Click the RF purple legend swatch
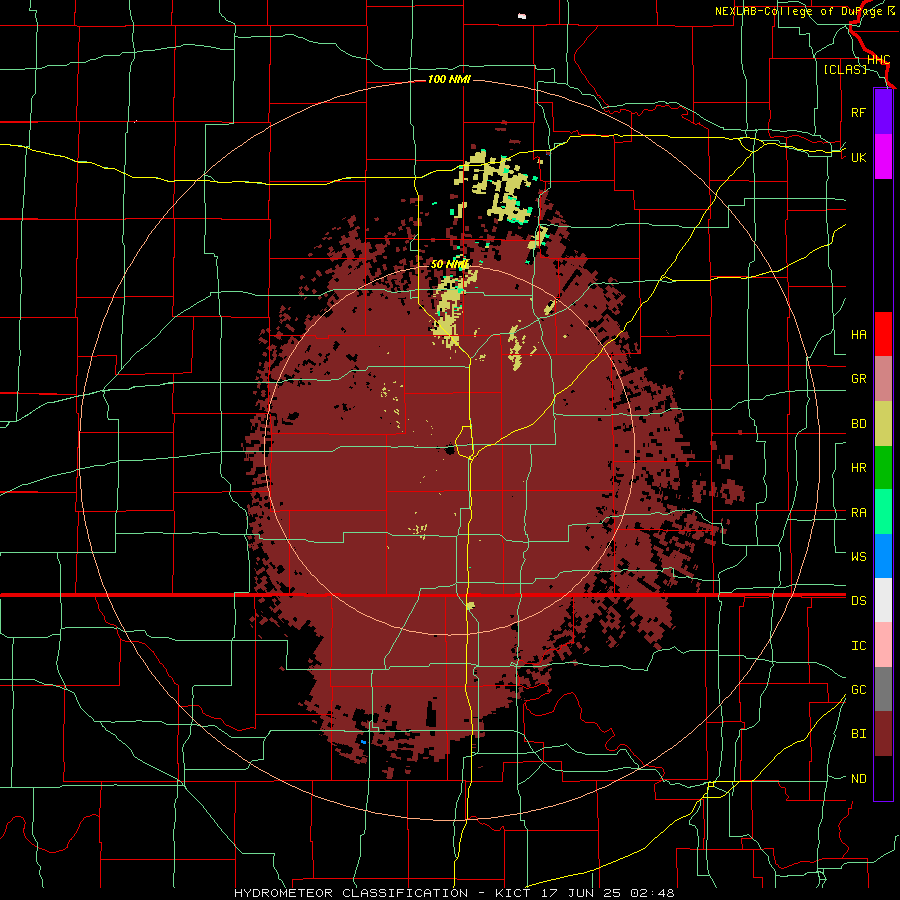The image size is (900, 900). click(x=883, y=112)
